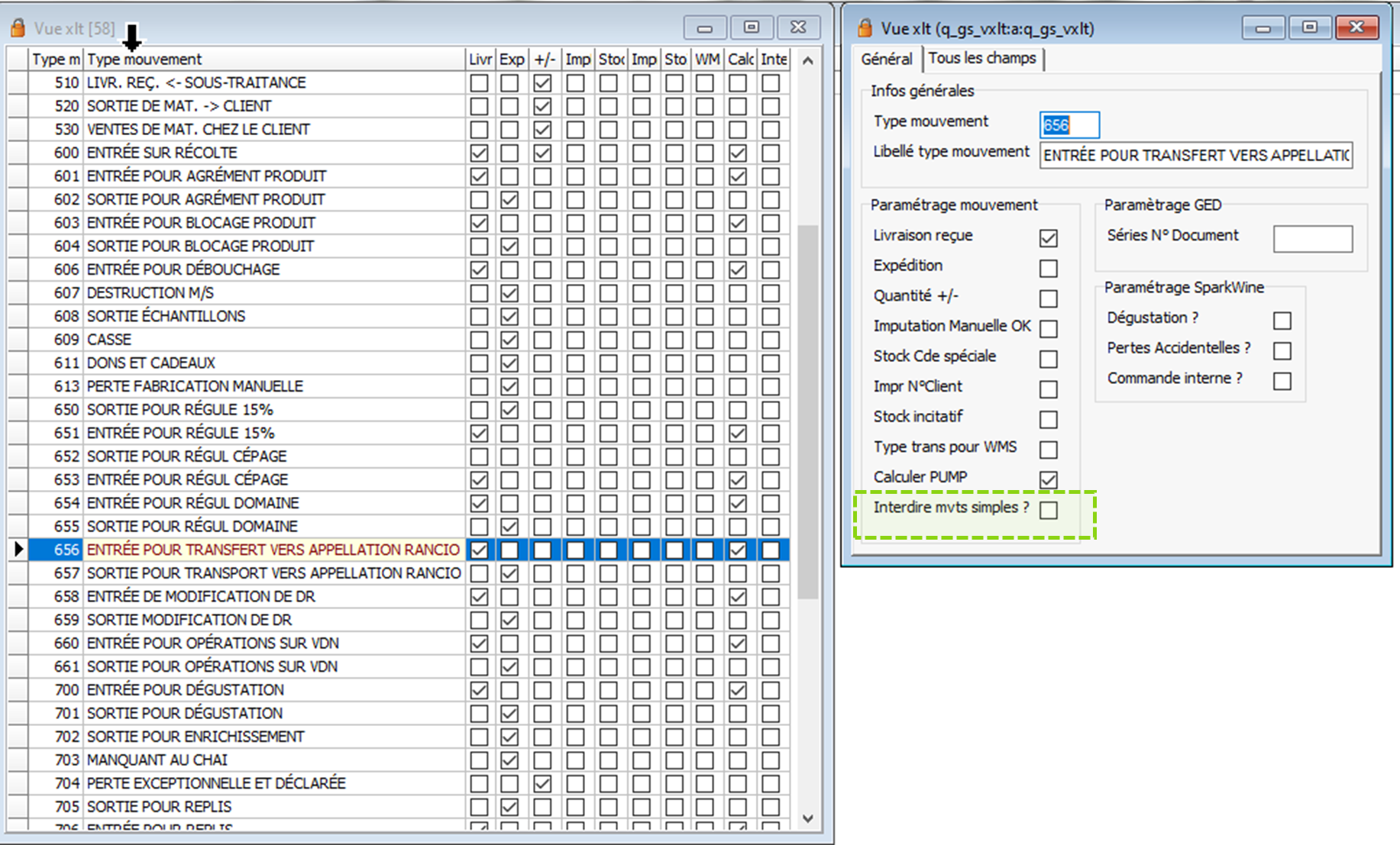Click the current row arrow indicator for 656
The image size is (1400, 845).
[18, 550]
